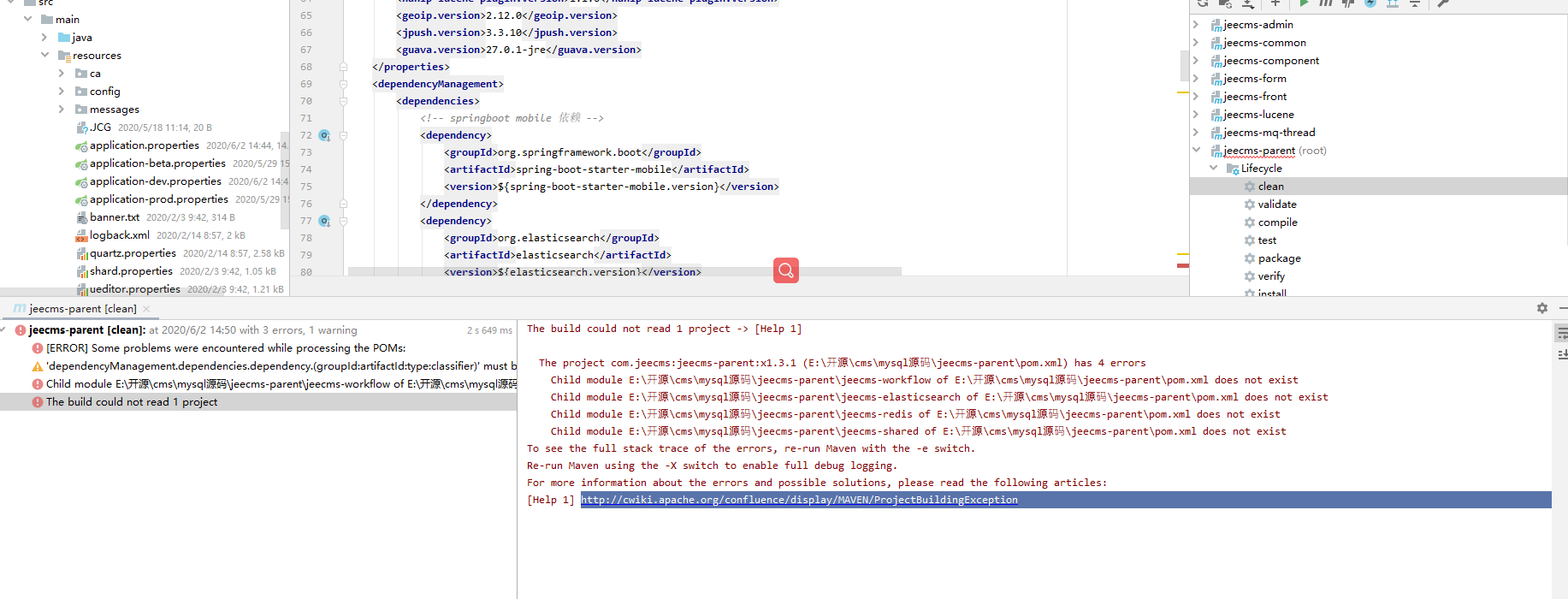Select the verify lifecycle goal
The width and height of the screenshot is (1568, 599).
coord(1271,276)
